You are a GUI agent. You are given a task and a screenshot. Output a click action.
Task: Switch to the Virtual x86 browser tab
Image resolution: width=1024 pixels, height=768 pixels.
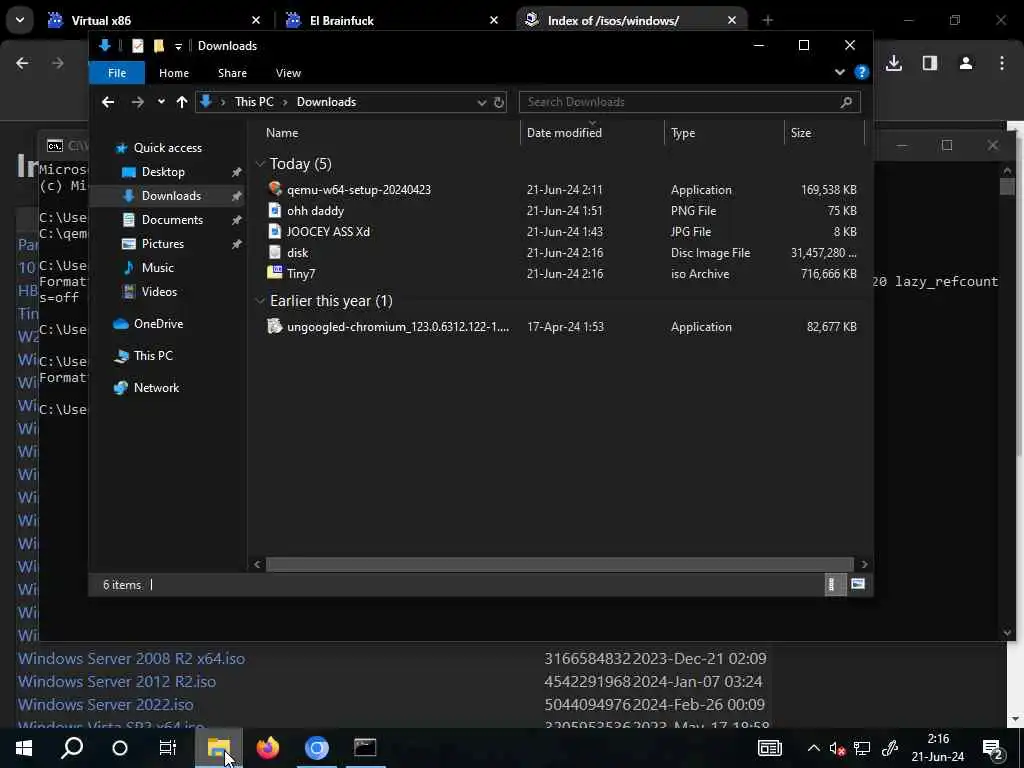click(x=154, y=20)
